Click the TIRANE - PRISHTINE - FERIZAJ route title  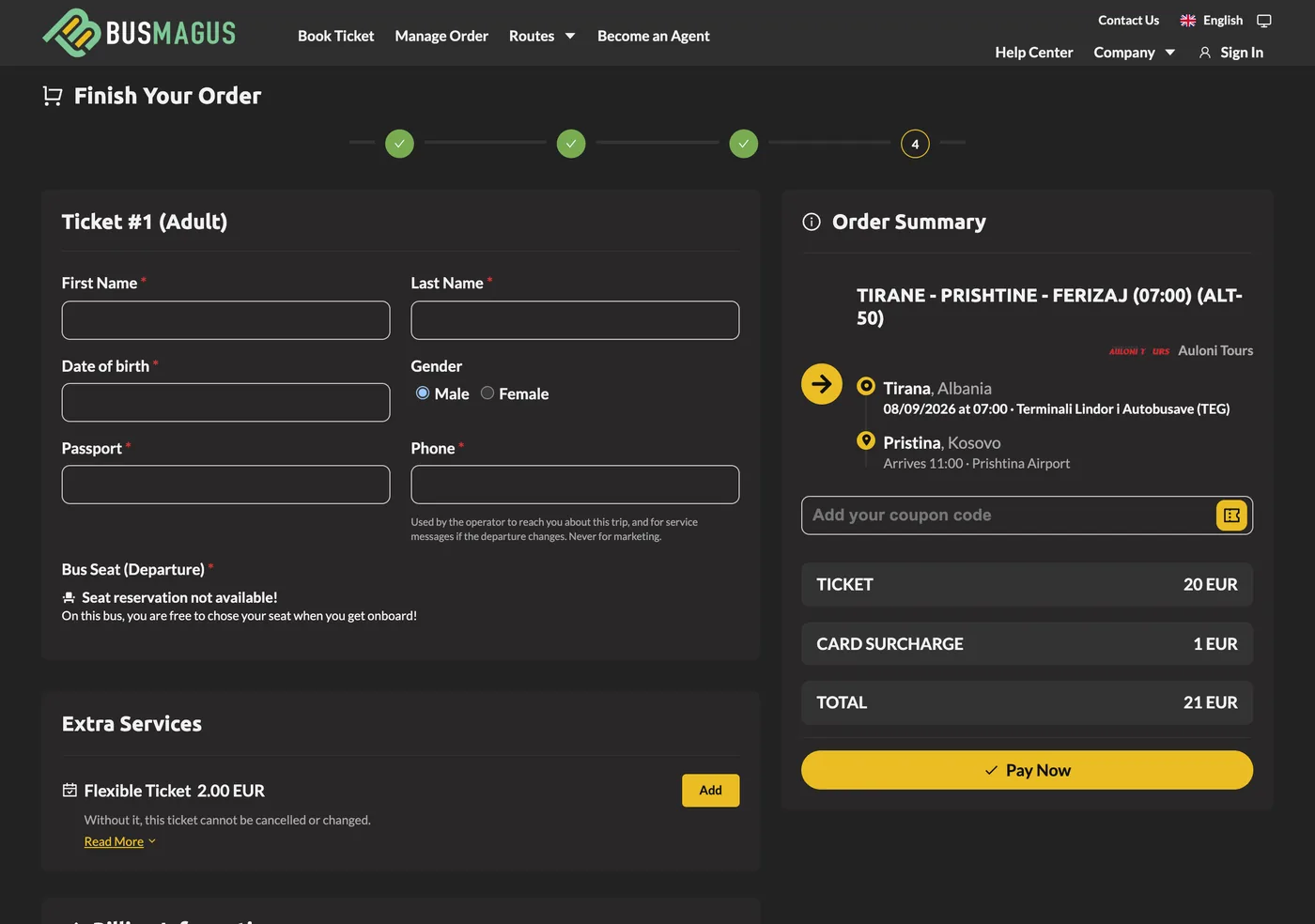[1049, 307]
